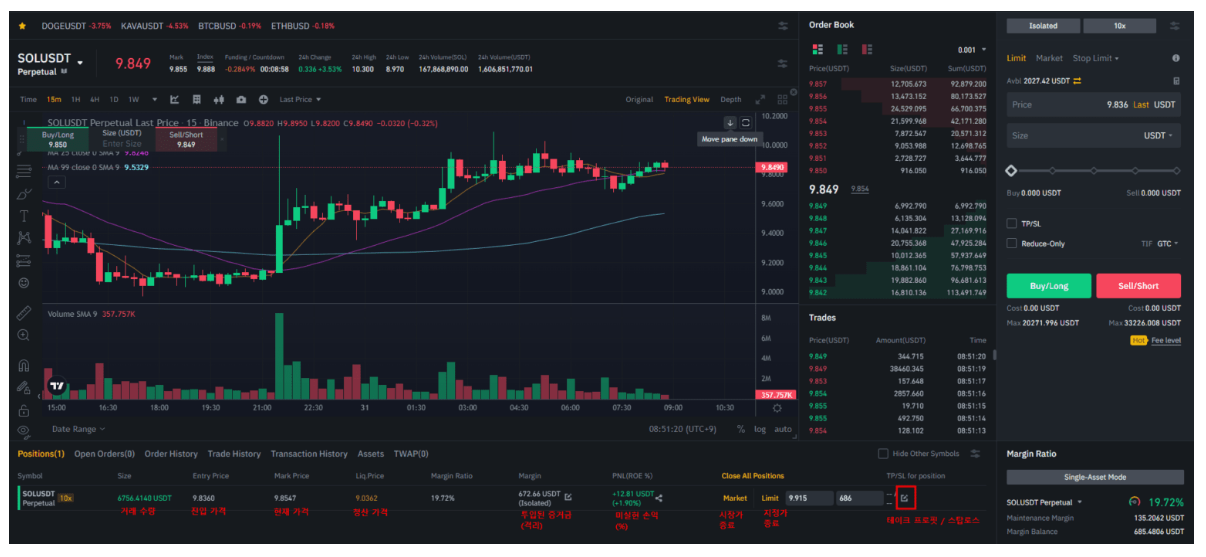1206x557 pixels.
Task: Switch to Order History tab
Action: click(x=171, y=454)
